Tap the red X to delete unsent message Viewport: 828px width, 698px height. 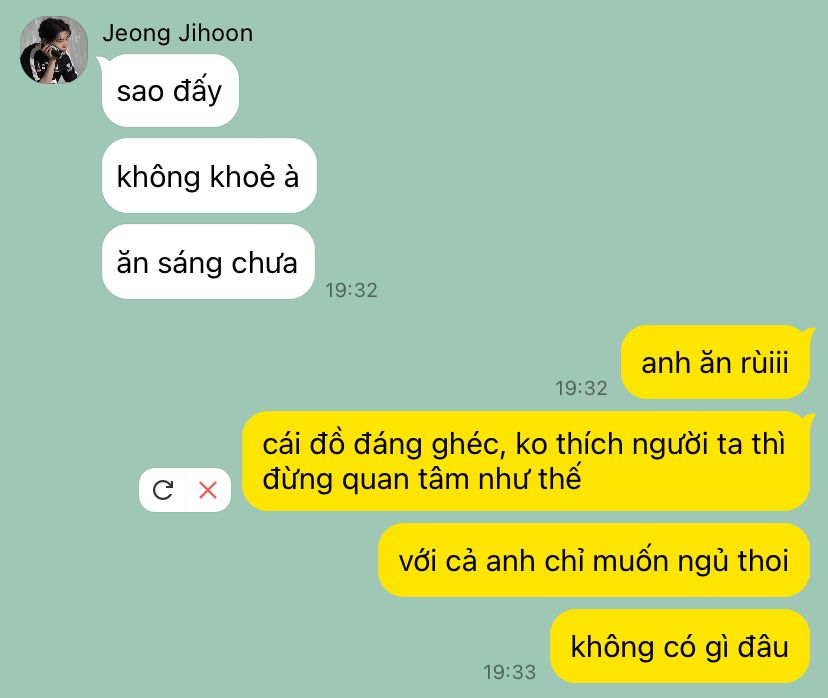[208, 490]
